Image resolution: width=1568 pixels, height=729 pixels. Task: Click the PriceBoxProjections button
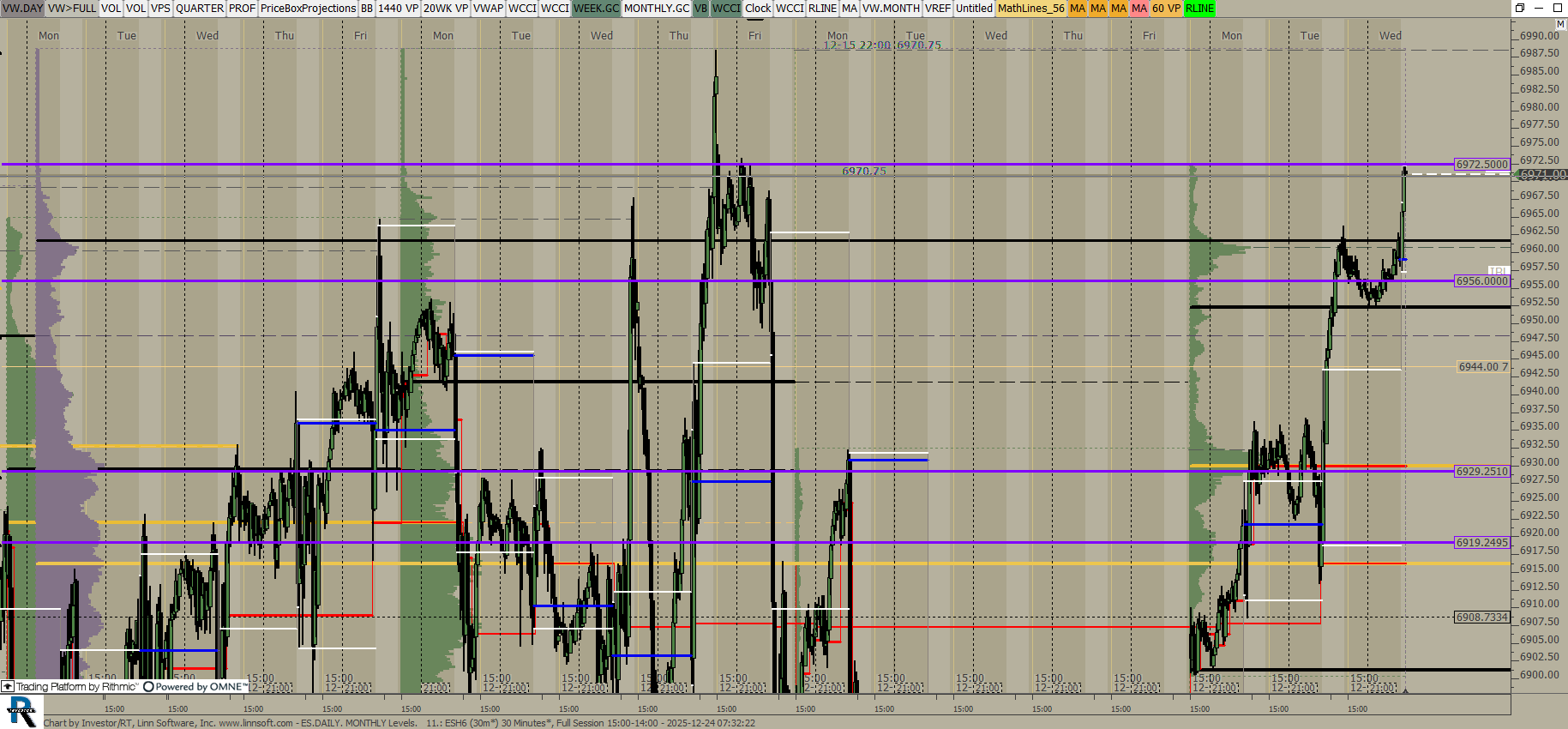pyautogui.click(x=308, y=8)
